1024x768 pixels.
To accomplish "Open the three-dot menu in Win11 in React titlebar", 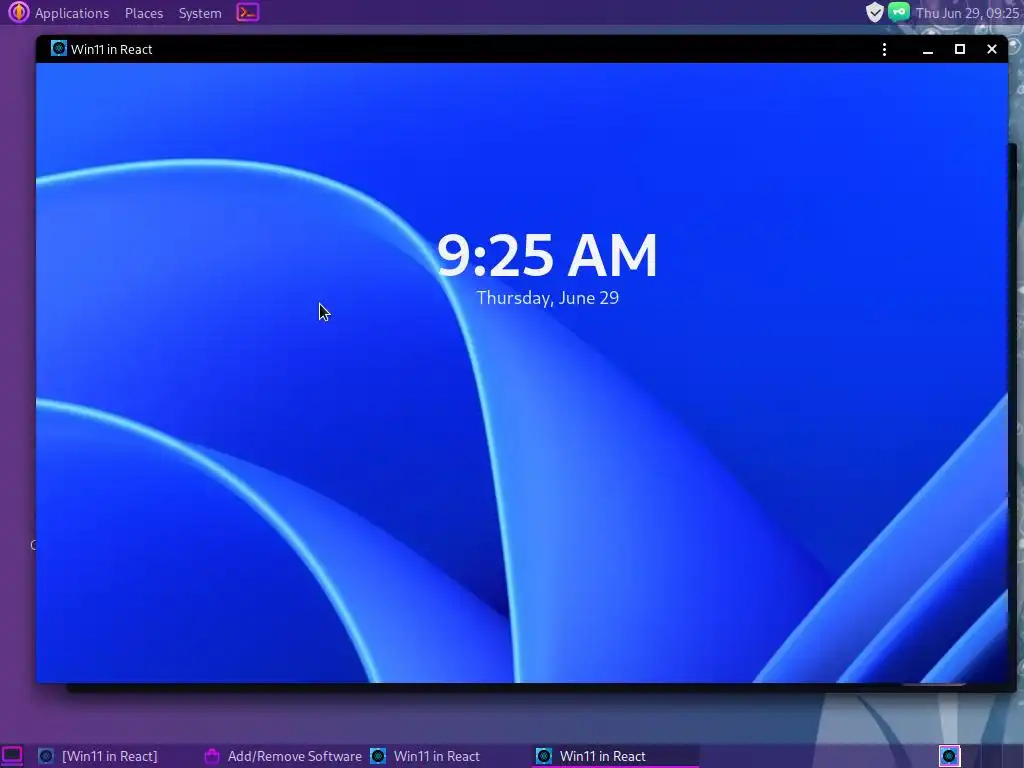I will pyautogui.click(x=884, y=50).
